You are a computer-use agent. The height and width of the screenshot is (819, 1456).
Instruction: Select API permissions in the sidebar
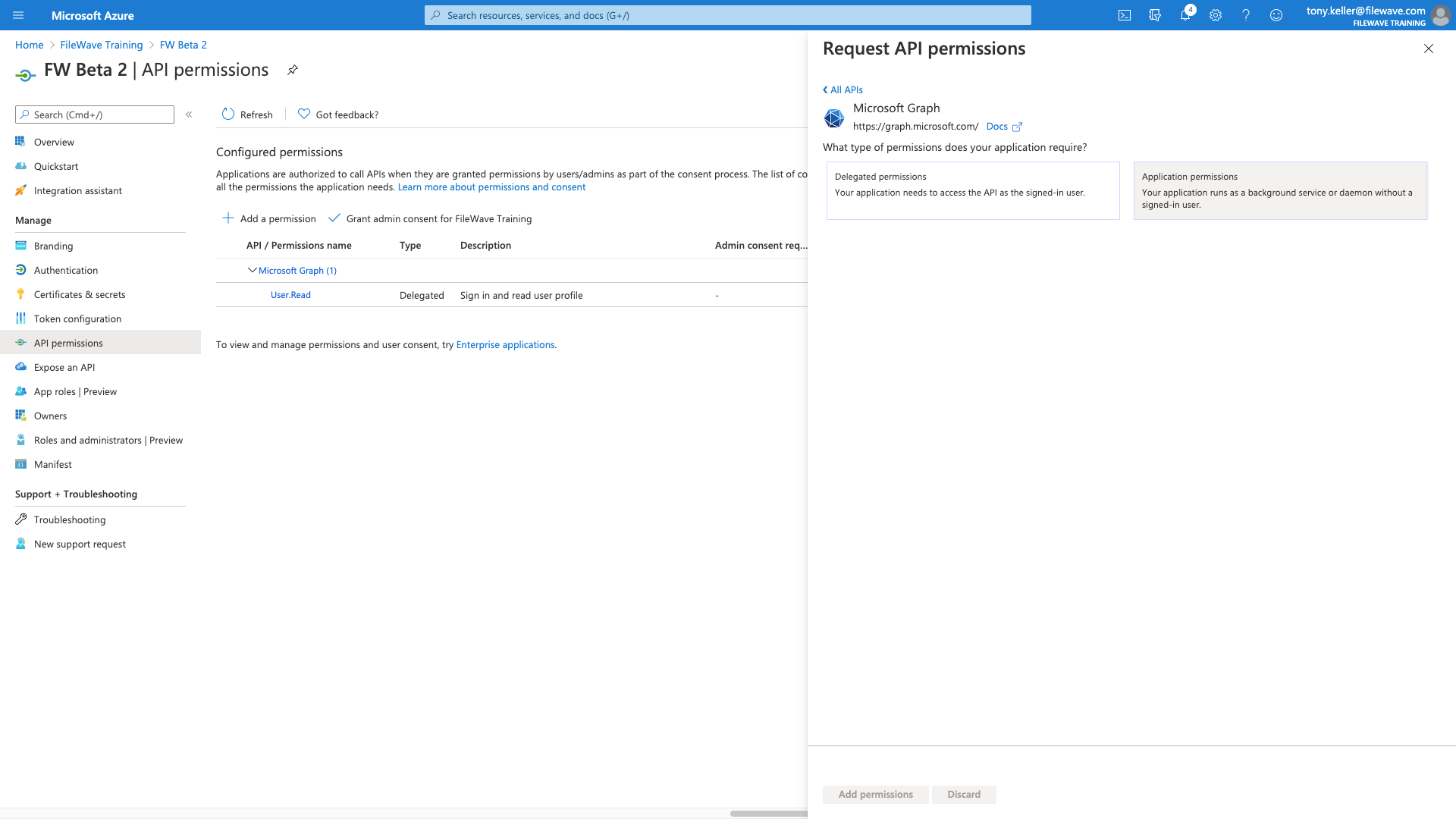tap(100, 343)
